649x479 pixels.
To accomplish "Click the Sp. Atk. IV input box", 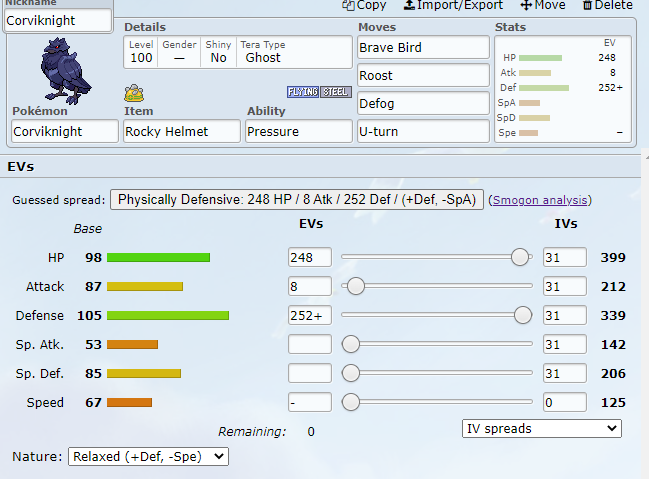I will (x=565, y=344).
